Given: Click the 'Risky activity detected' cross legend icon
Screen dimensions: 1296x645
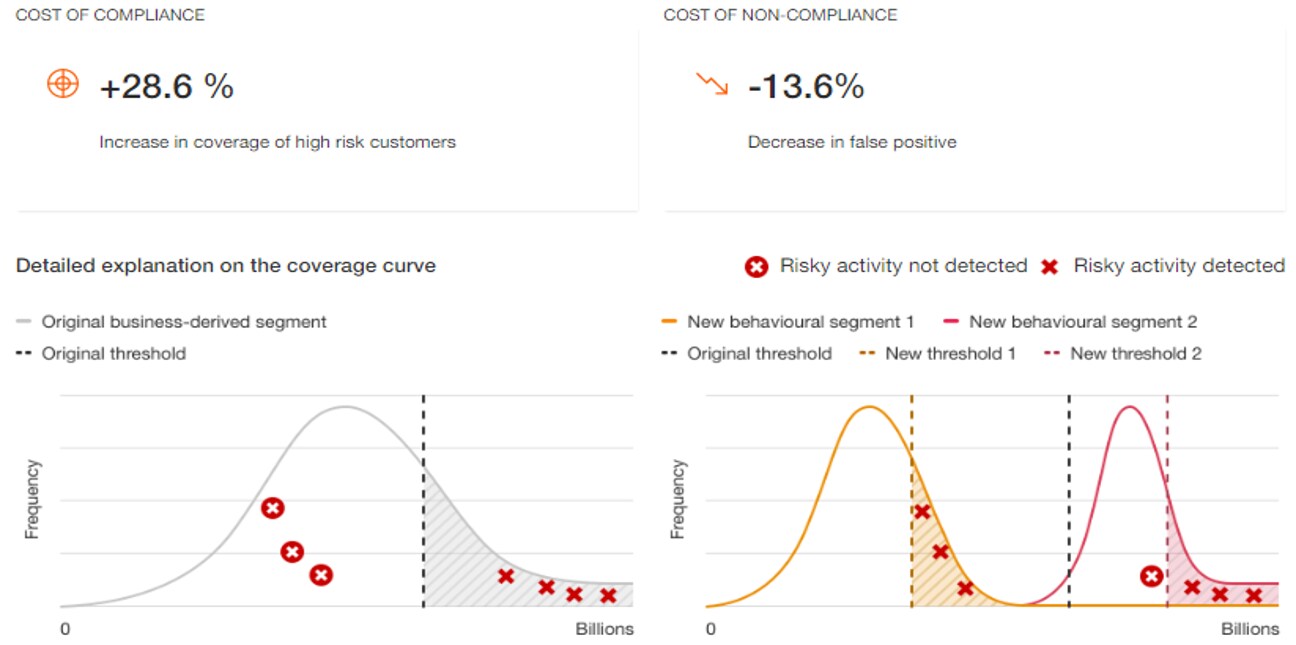Looking at the screenshot, I should [x=1049, y=266].
